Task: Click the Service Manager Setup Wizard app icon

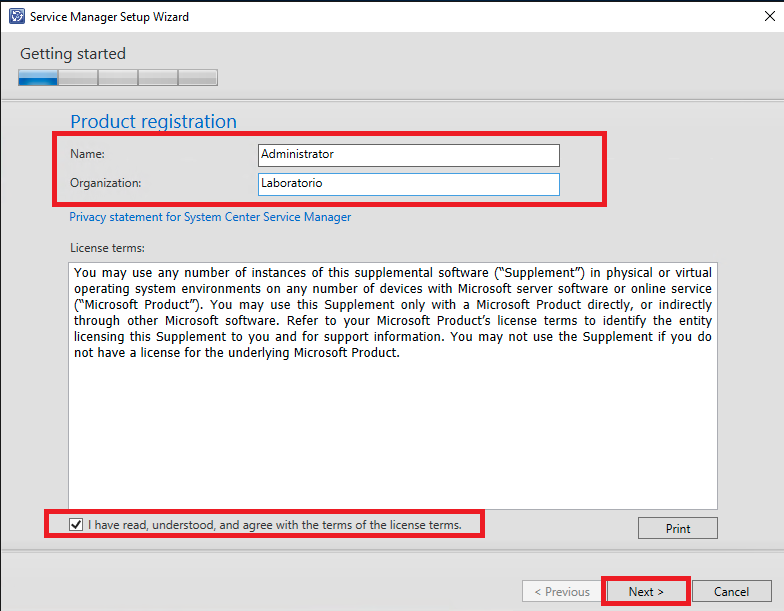Action: point(16,16)
